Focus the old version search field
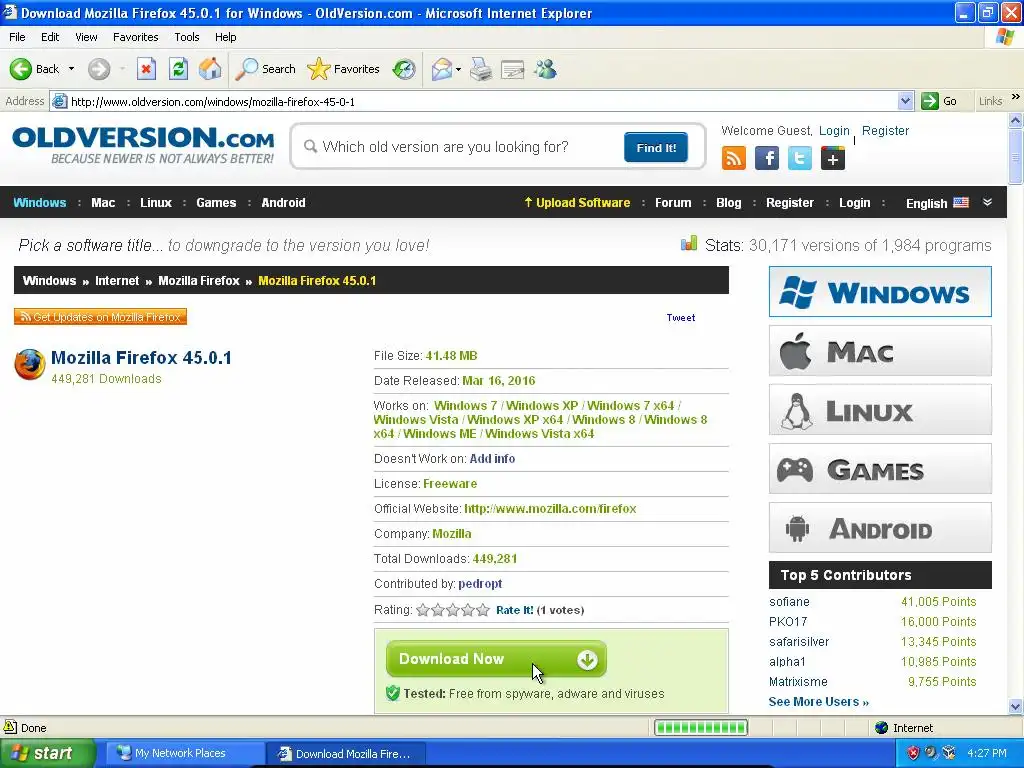The width and height of the screenshot is (1024, 768). pyautogui.click(x=462, y=147)
